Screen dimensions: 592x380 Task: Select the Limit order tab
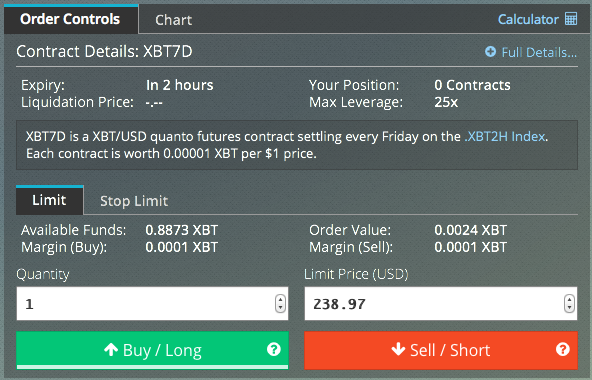pos(49,200)
